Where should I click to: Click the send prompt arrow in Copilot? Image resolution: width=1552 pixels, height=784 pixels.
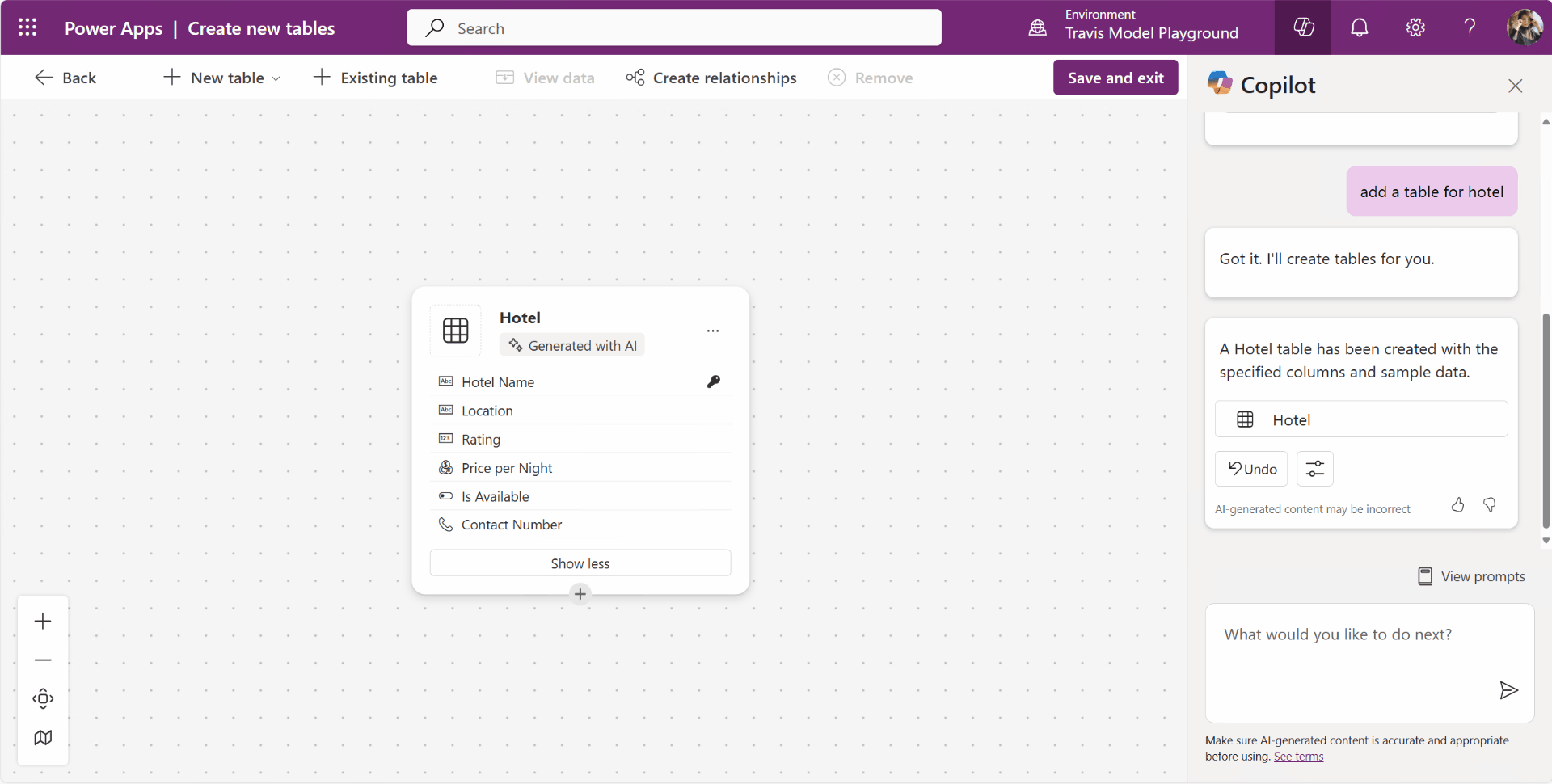[x=1508, y=690]
